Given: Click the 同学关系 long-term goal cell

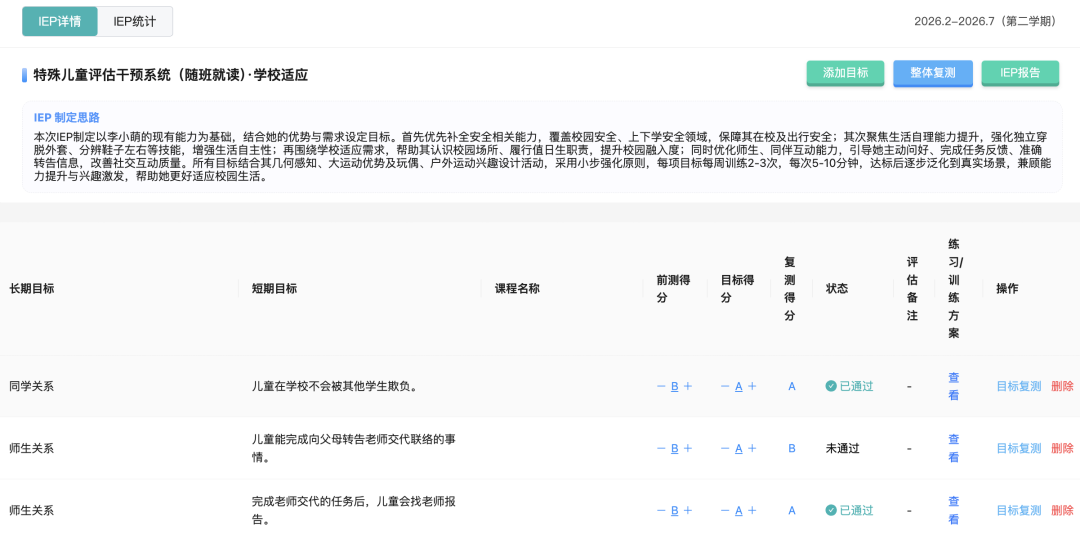Looking at the screenshot, I should click(x=32, y=386).
